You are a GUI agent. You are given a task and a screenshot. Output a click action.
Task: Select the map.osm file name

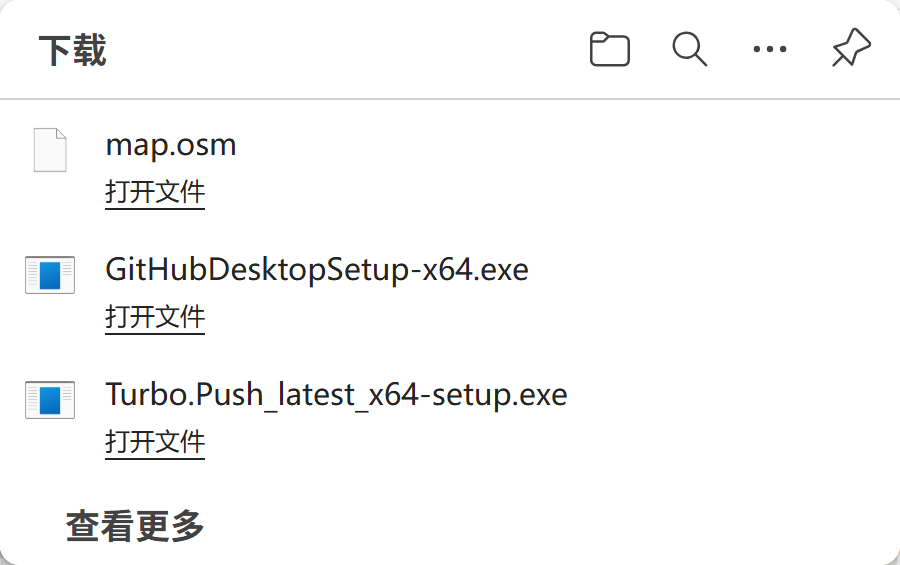[171, 145]
